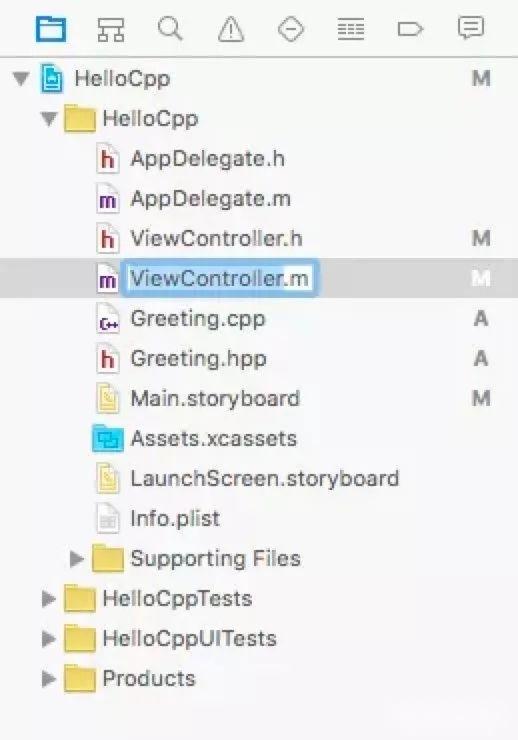The width and height of the screenshot is (518, 740).
Task: Open the Project navigator folder icon
Action: pos(51,29)
